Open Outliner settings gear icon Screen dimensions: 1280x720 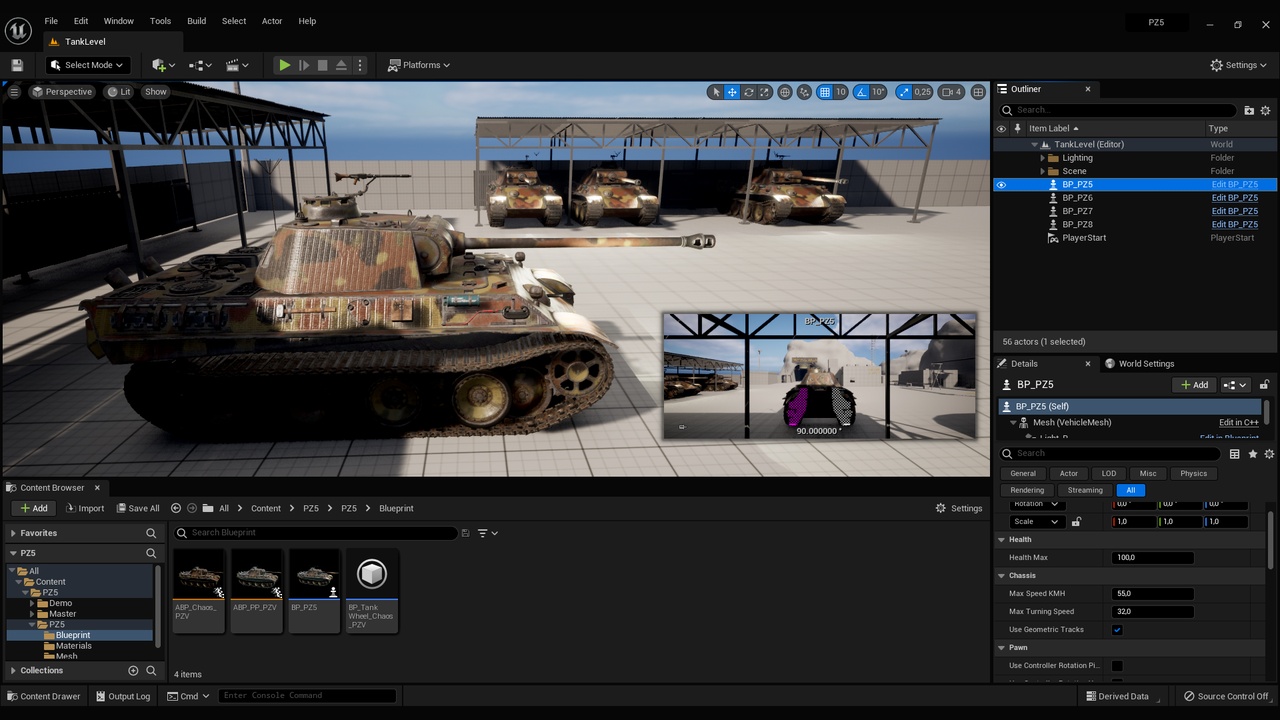coord(1265,110)
